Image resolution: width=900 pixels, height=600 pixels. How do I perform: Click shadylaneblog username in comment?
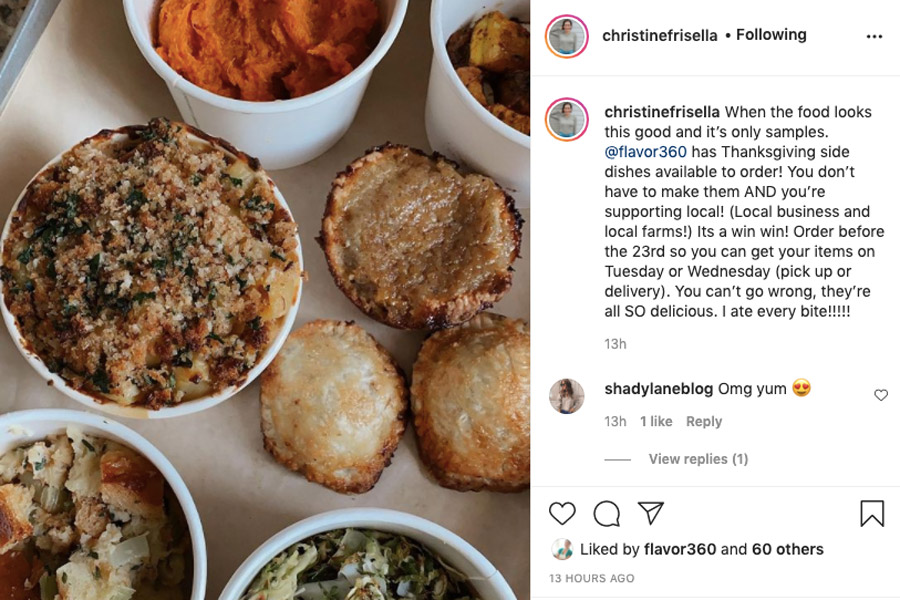coord(658,389)
